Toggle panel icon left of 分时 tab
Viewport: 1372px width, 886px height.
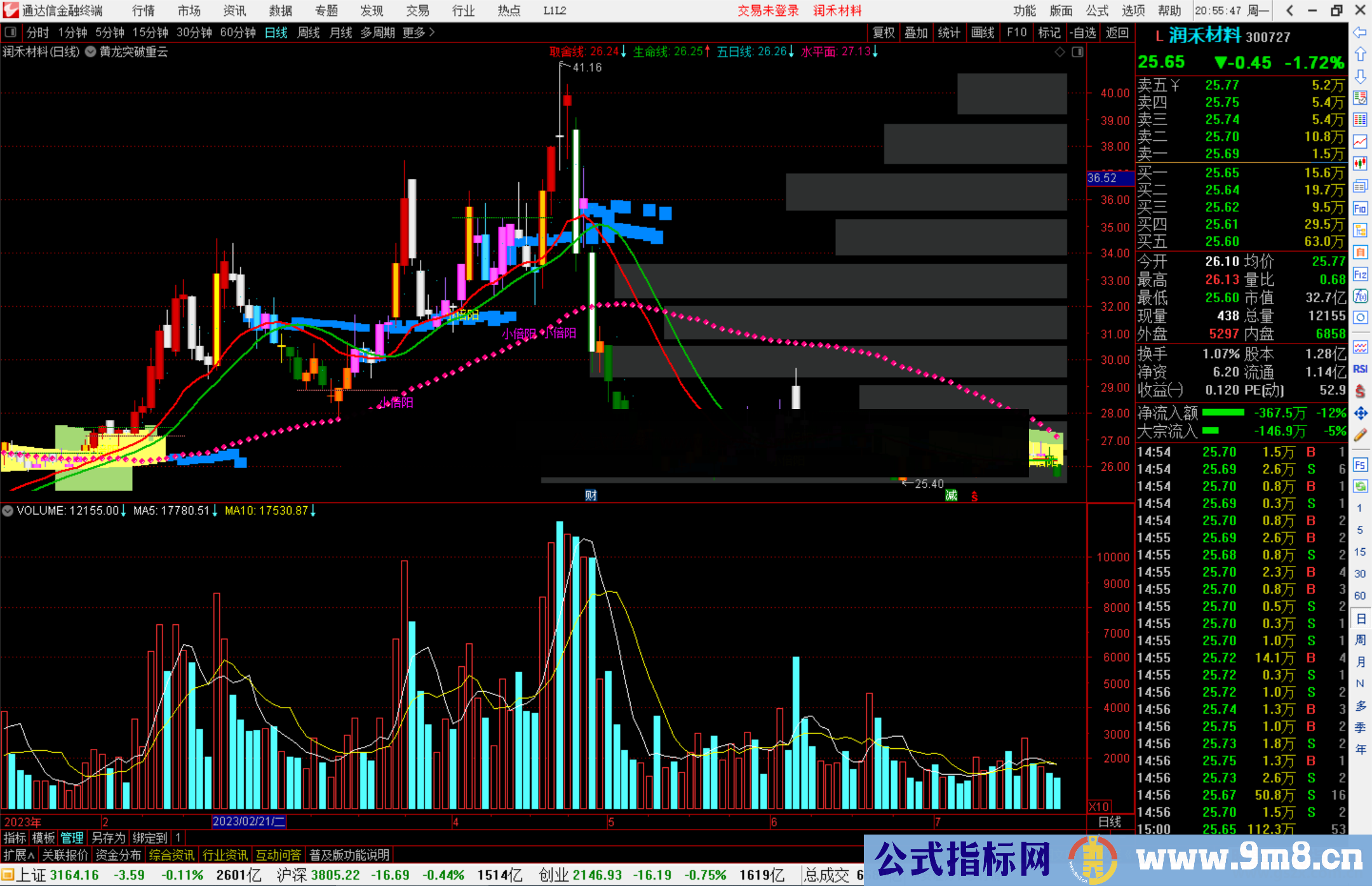(x=10, y=32)
